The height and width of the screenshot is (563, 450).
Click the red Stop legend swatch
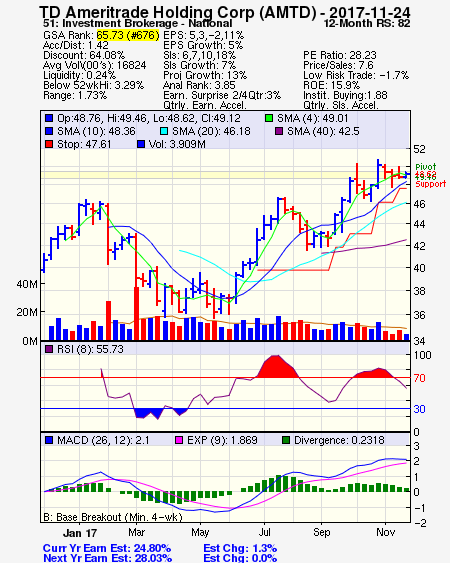point(49,144)
